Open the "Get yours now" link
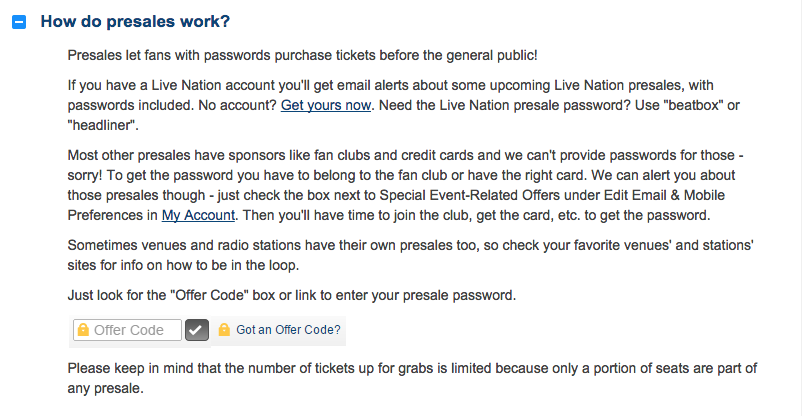Screen dimensions: 802x416 pyautogui.click(x=325, y=104)
